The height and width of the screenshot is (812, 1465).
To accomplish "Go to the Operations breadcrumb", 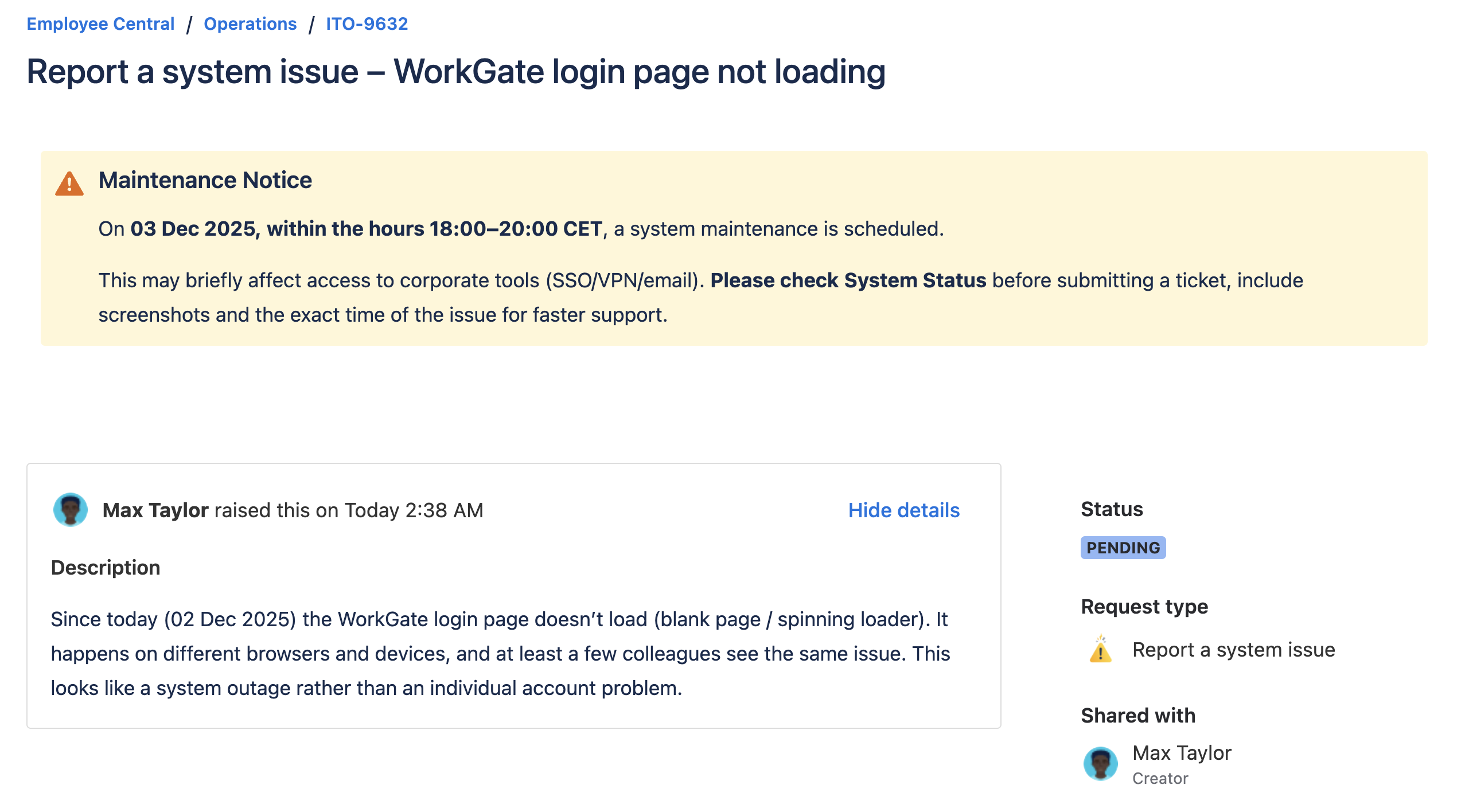I will pos(250,24).
